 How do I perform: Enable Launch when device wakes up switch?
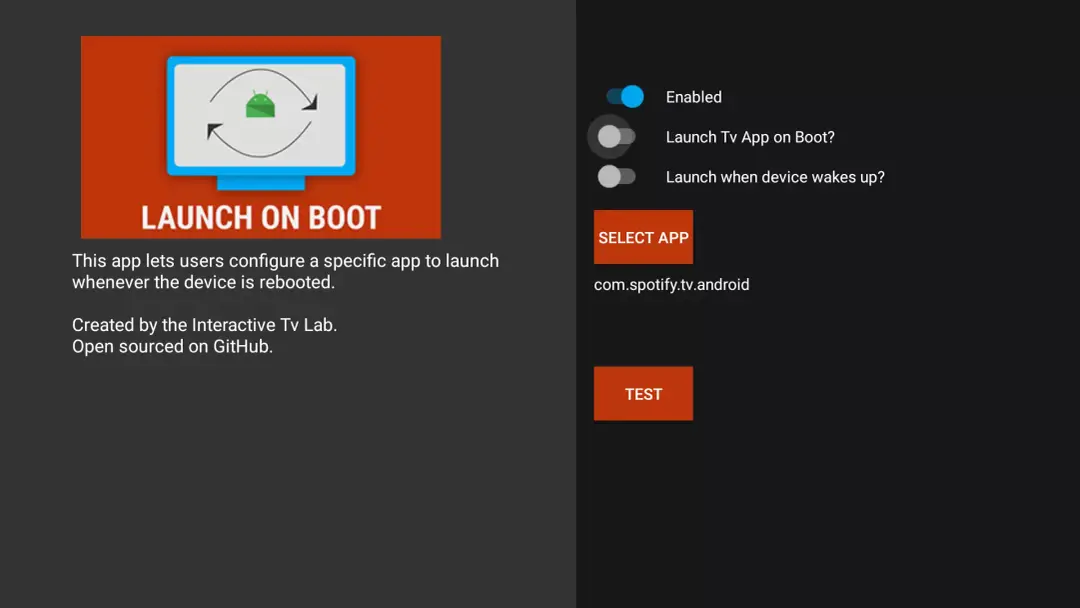616,176
